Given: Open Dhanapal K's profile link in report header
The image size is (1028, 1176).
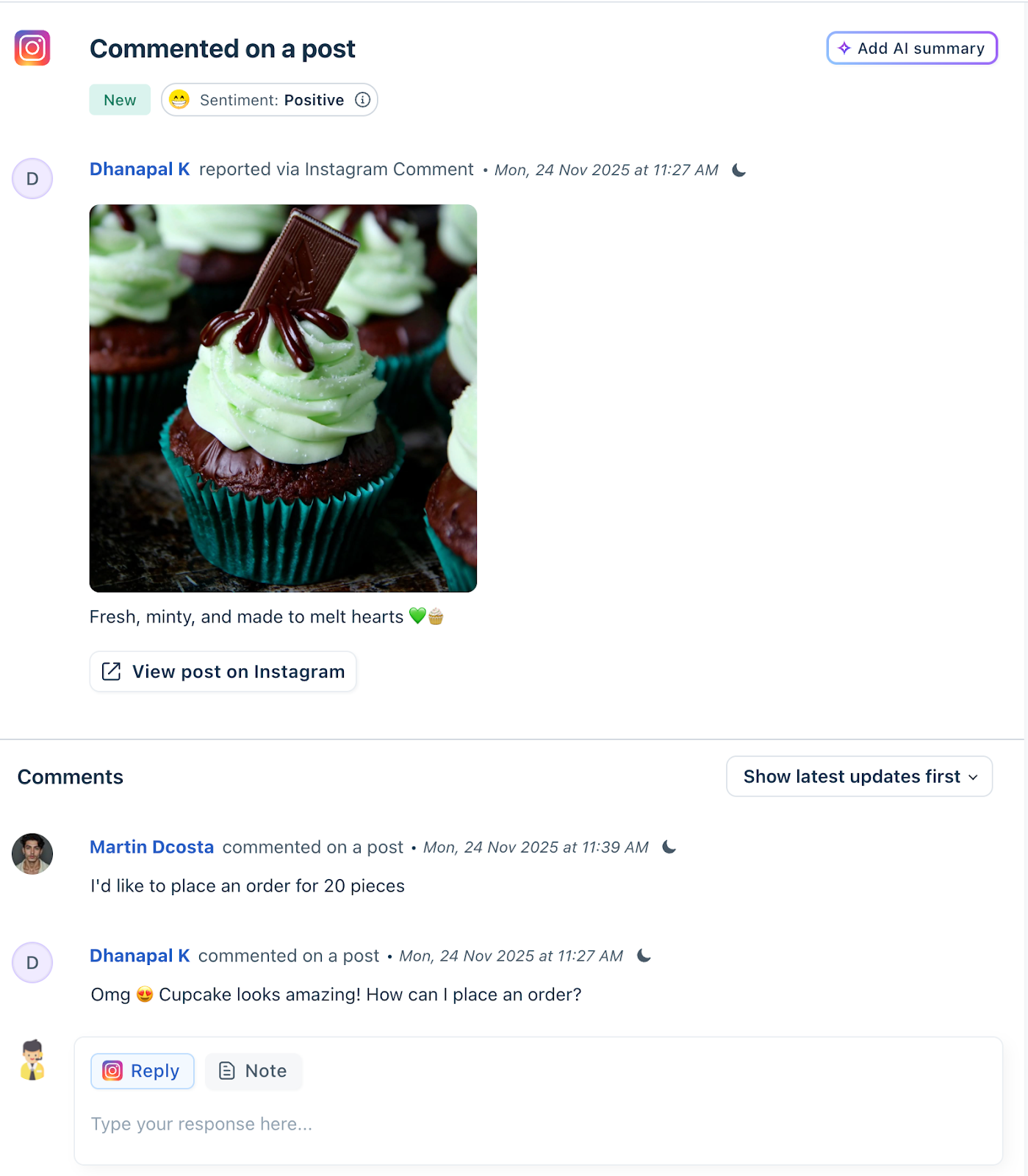Looking at the screenshot, I should click(x=140, y=169).
